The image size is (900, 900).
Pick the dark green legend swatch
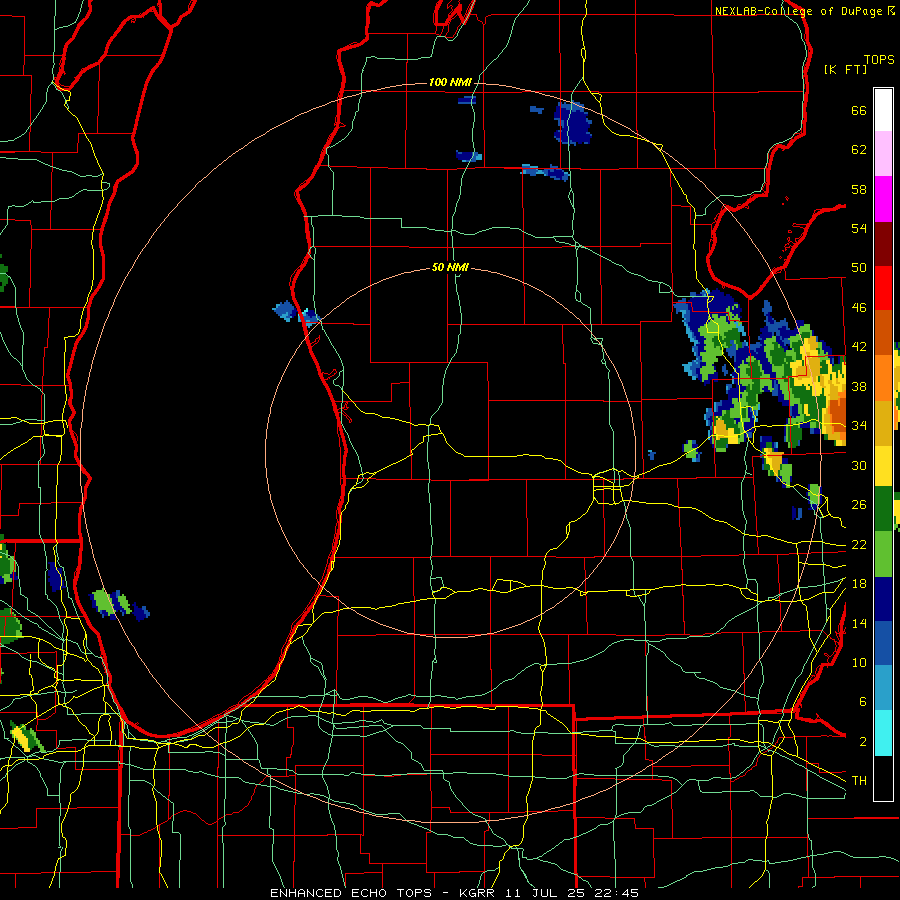click(883, 509)
